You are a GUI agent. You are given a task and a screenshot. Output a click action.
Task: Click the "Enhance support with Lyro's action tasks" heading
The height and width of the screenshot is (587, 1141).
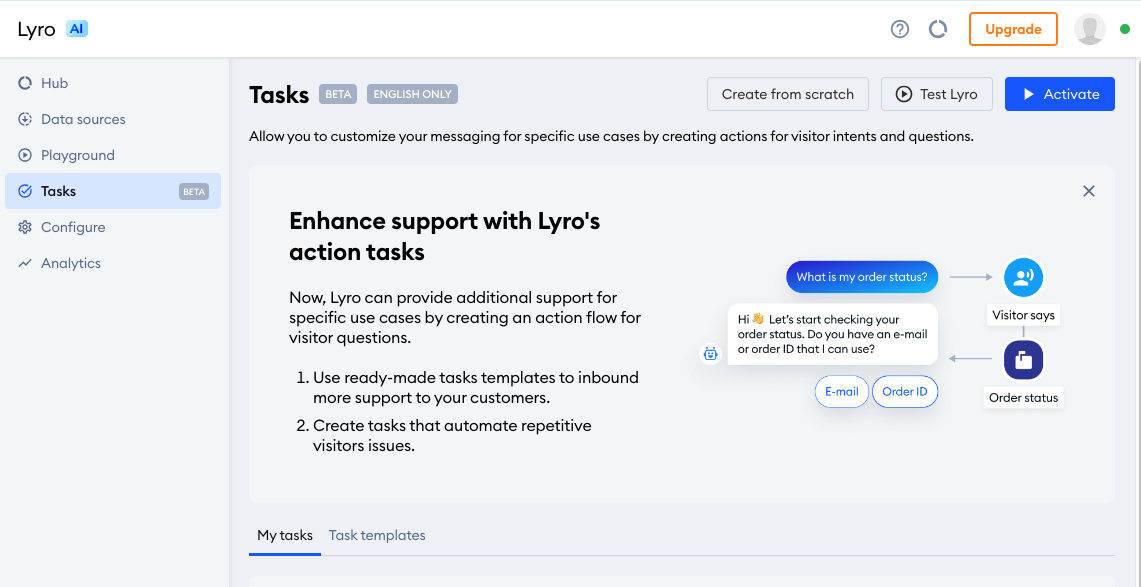[x=445, y=236]
